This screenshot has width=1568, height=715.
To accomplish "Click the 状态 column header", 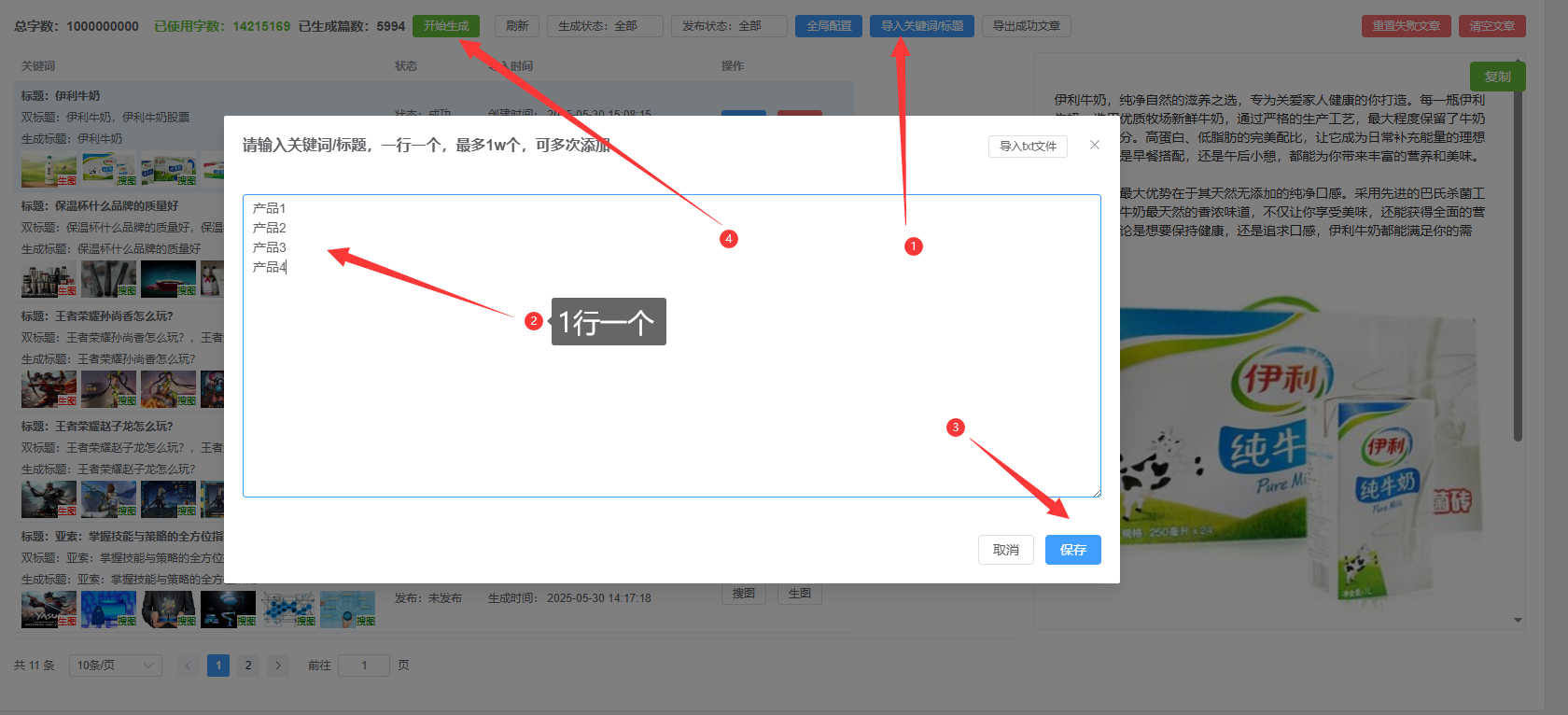I will [406, 66].
